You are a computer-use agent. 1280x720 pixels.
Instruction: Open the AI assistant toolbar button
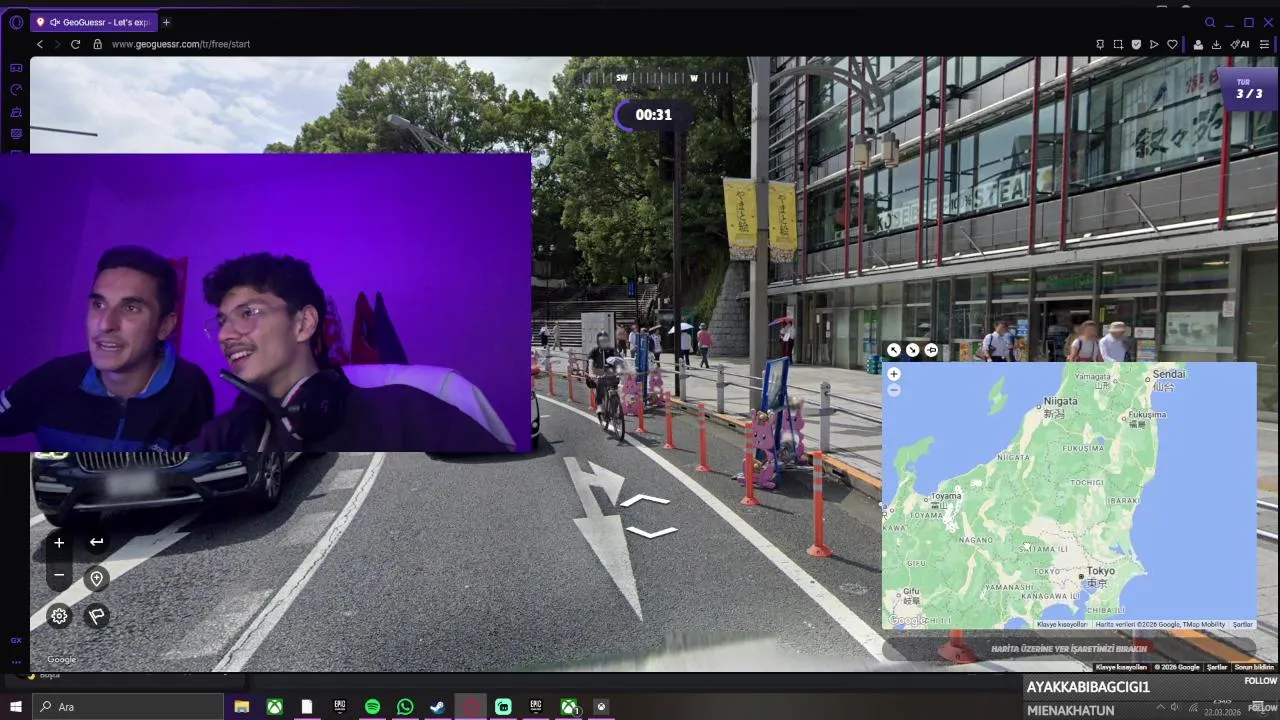coord(1240,44)
